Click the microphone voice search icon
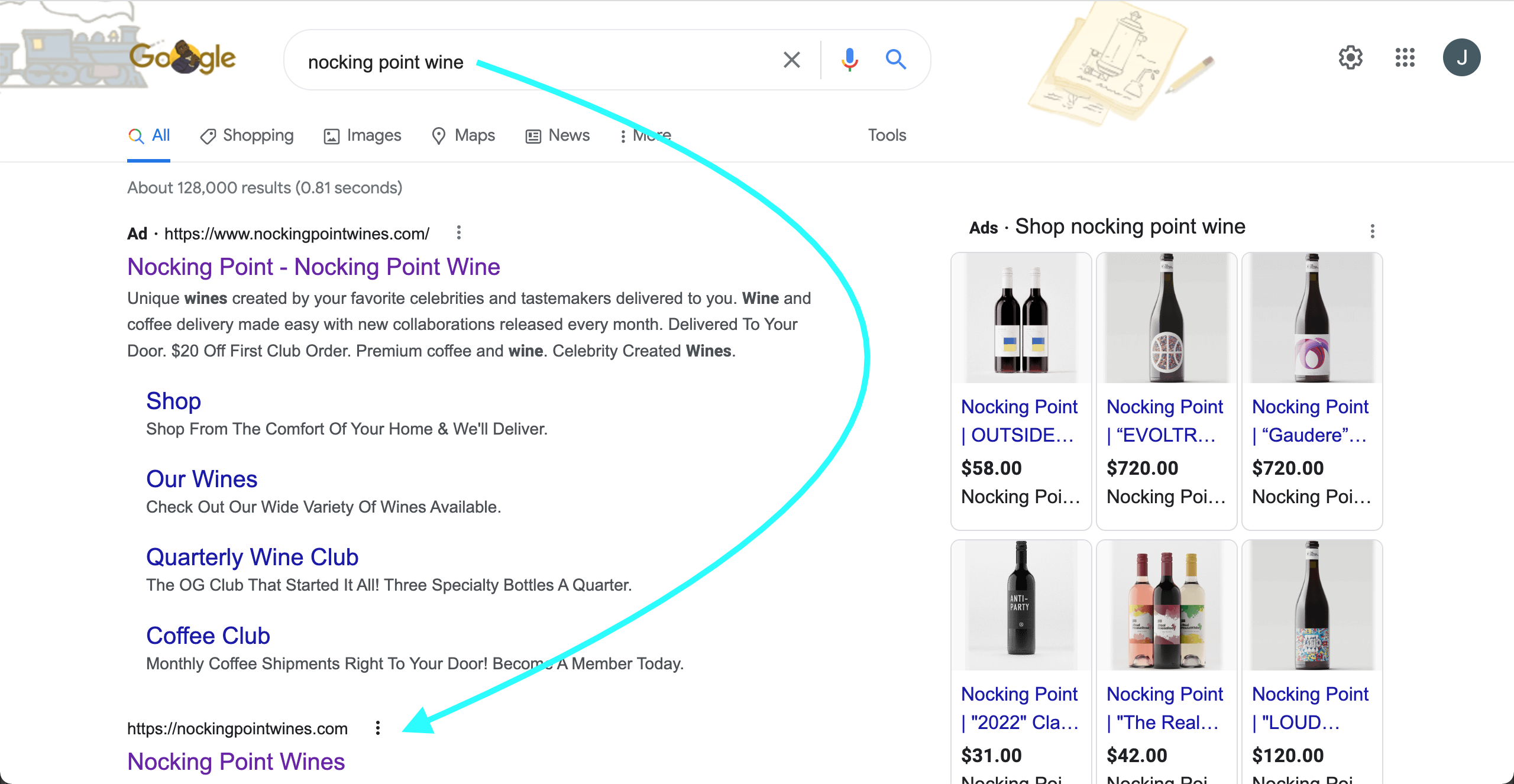The image size is (1514, 784). (849, 60)
